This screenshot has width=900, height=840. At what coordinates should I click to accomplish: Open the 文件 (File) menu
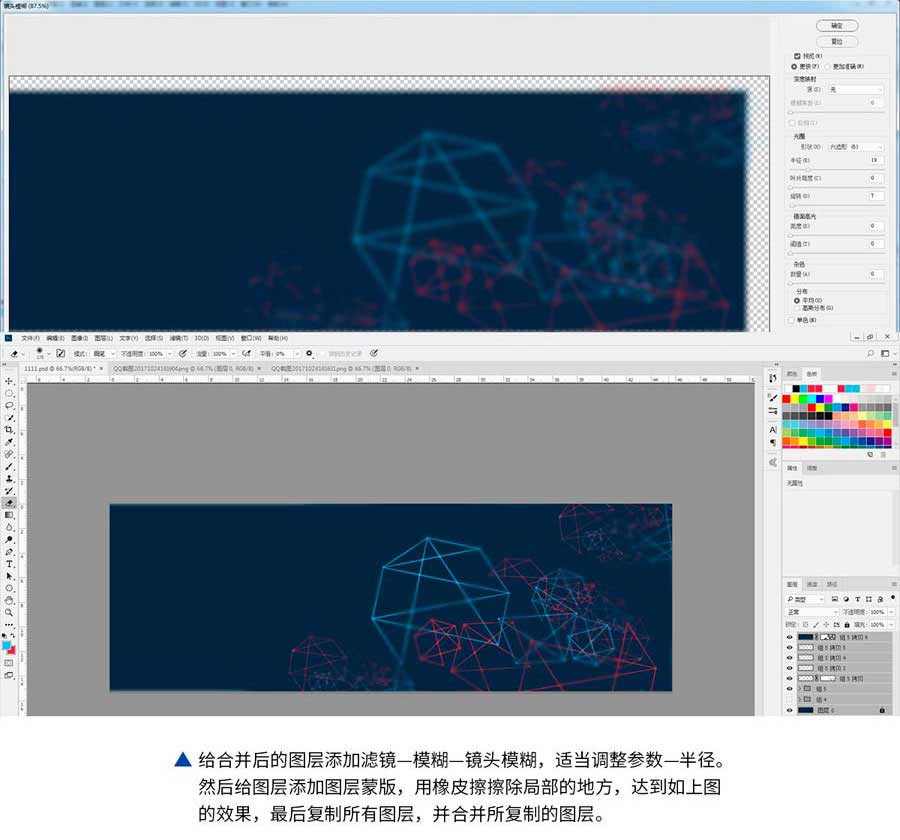click(30, 338)
